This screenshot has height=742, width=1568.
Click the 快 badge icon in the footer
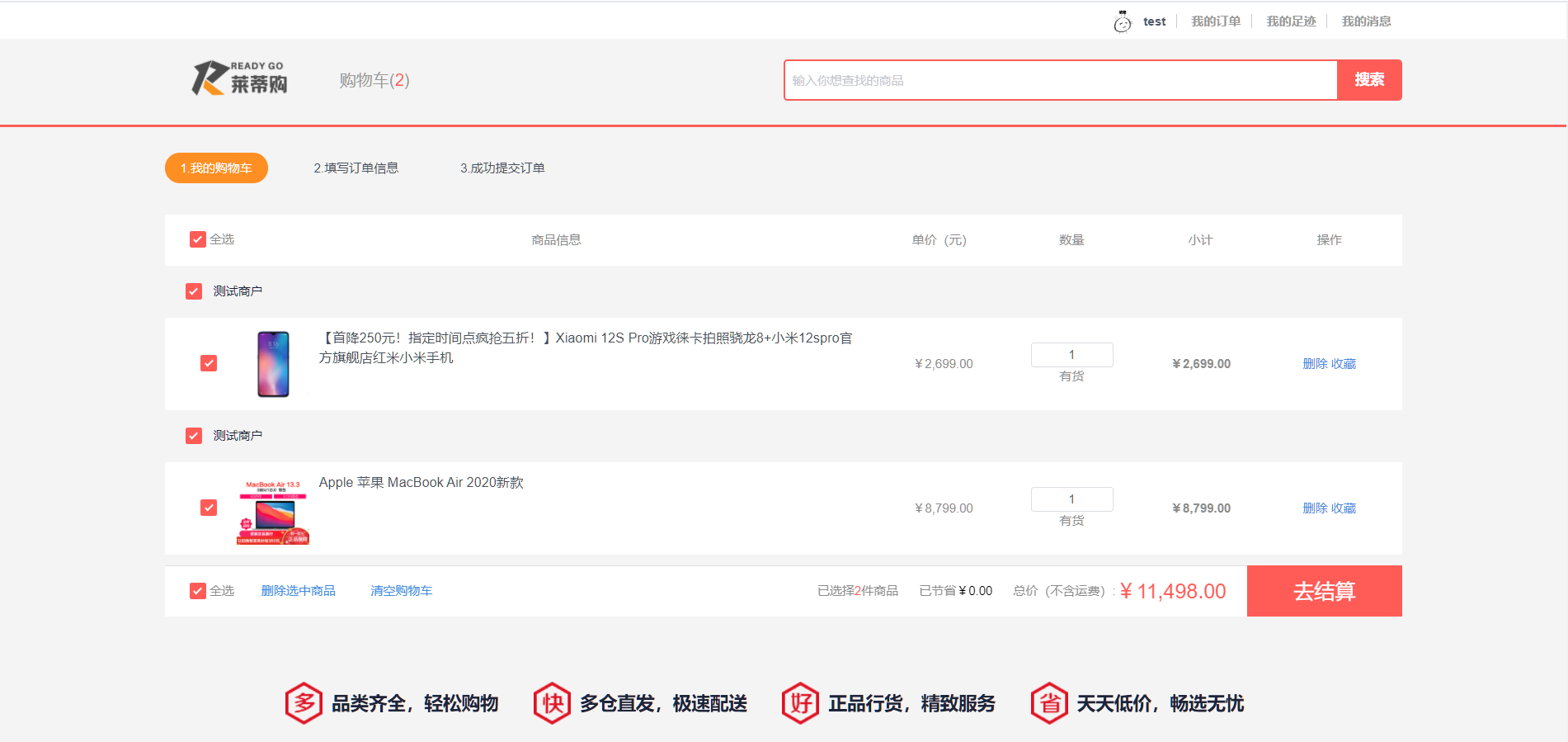pyautogui.click(x=552, y=703)
